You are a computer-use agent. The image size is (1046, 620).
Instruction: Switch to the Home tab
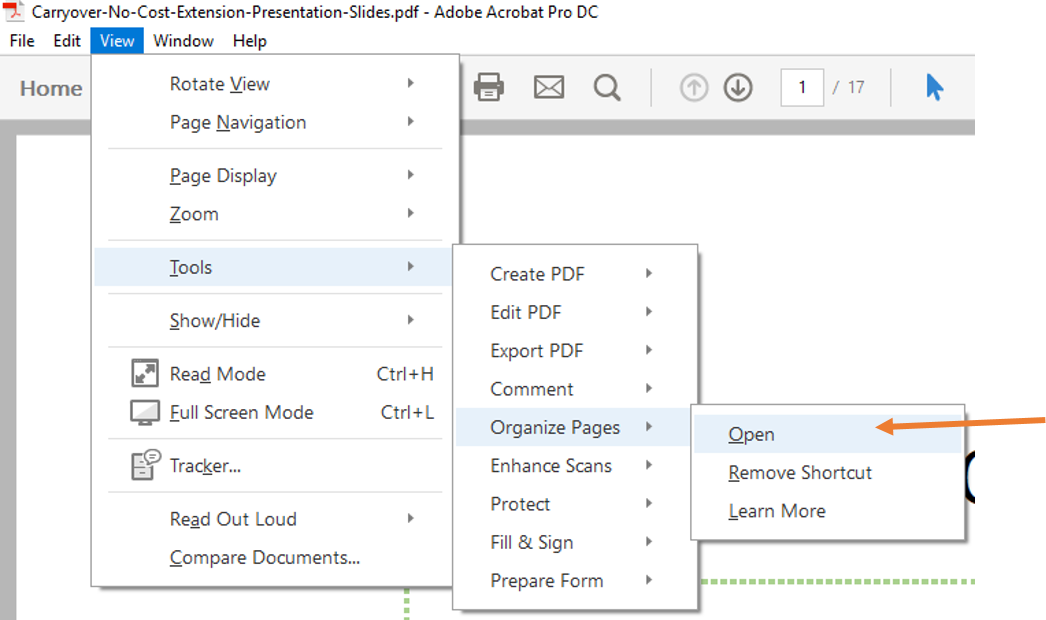tap(51, 88)
